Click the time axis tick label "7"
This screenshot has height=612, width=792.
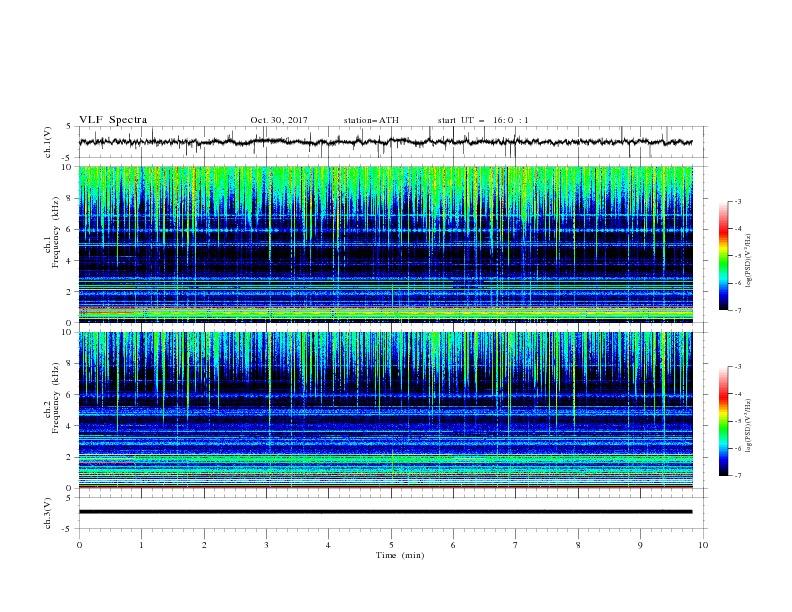[x=516, y=545]
